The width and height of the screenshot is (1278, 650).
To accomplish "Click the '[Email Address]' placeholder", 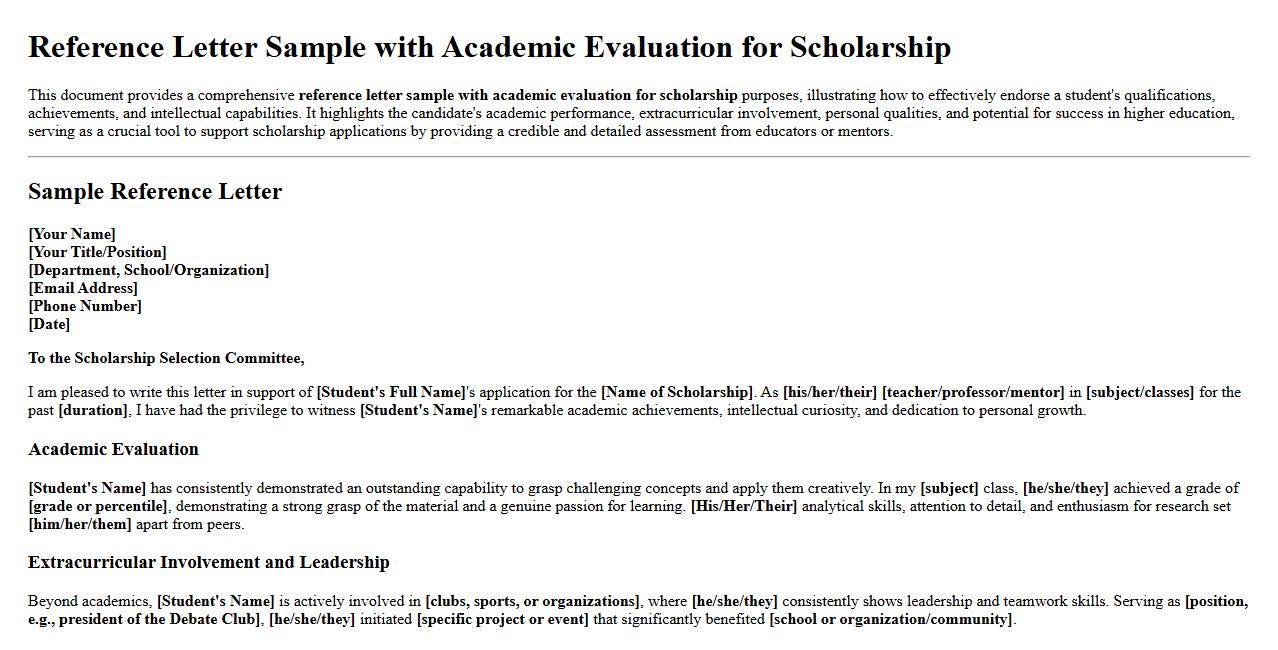I will 83,288.
